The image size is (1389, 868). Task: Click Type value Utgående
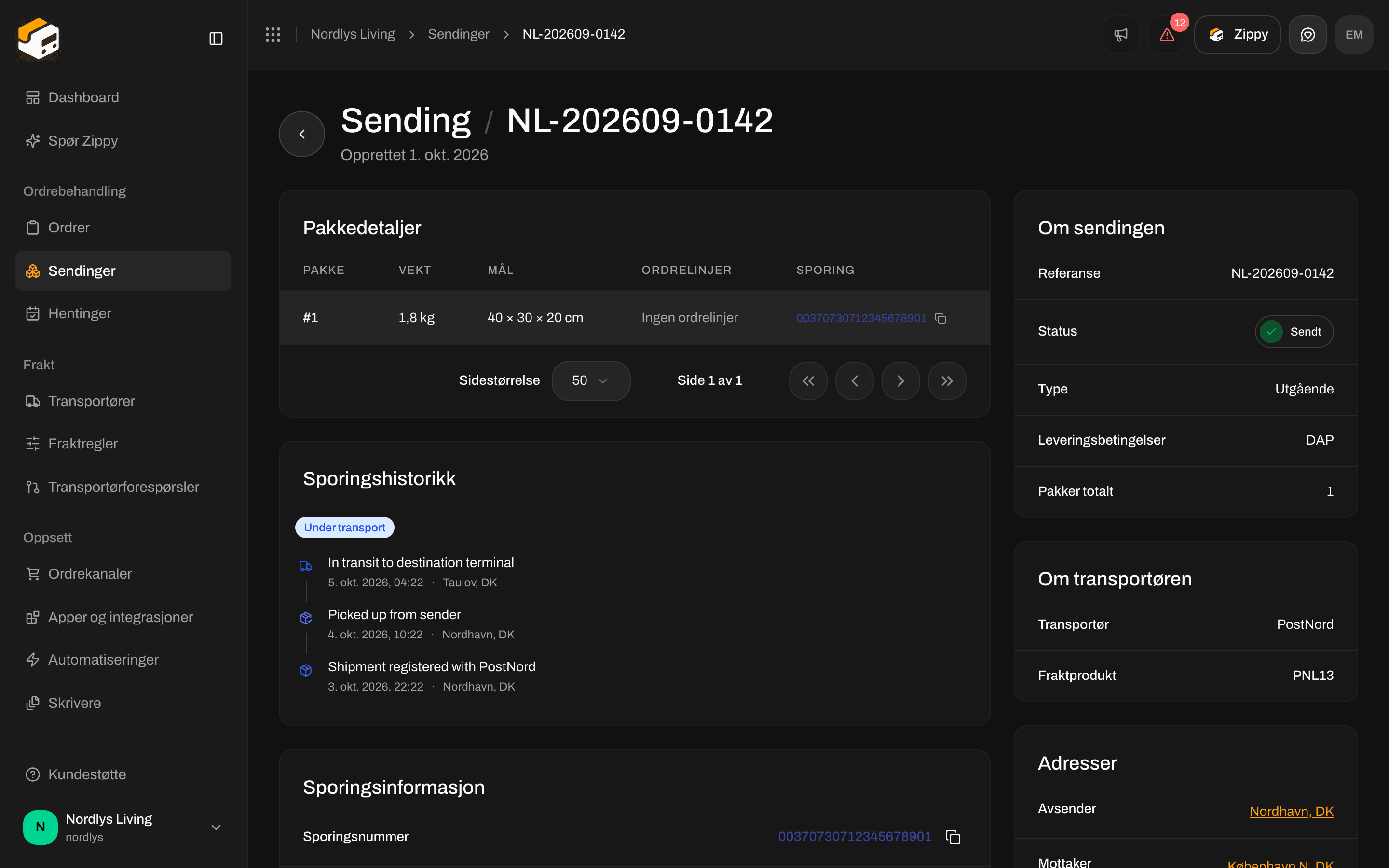(x=1304, y=389)
